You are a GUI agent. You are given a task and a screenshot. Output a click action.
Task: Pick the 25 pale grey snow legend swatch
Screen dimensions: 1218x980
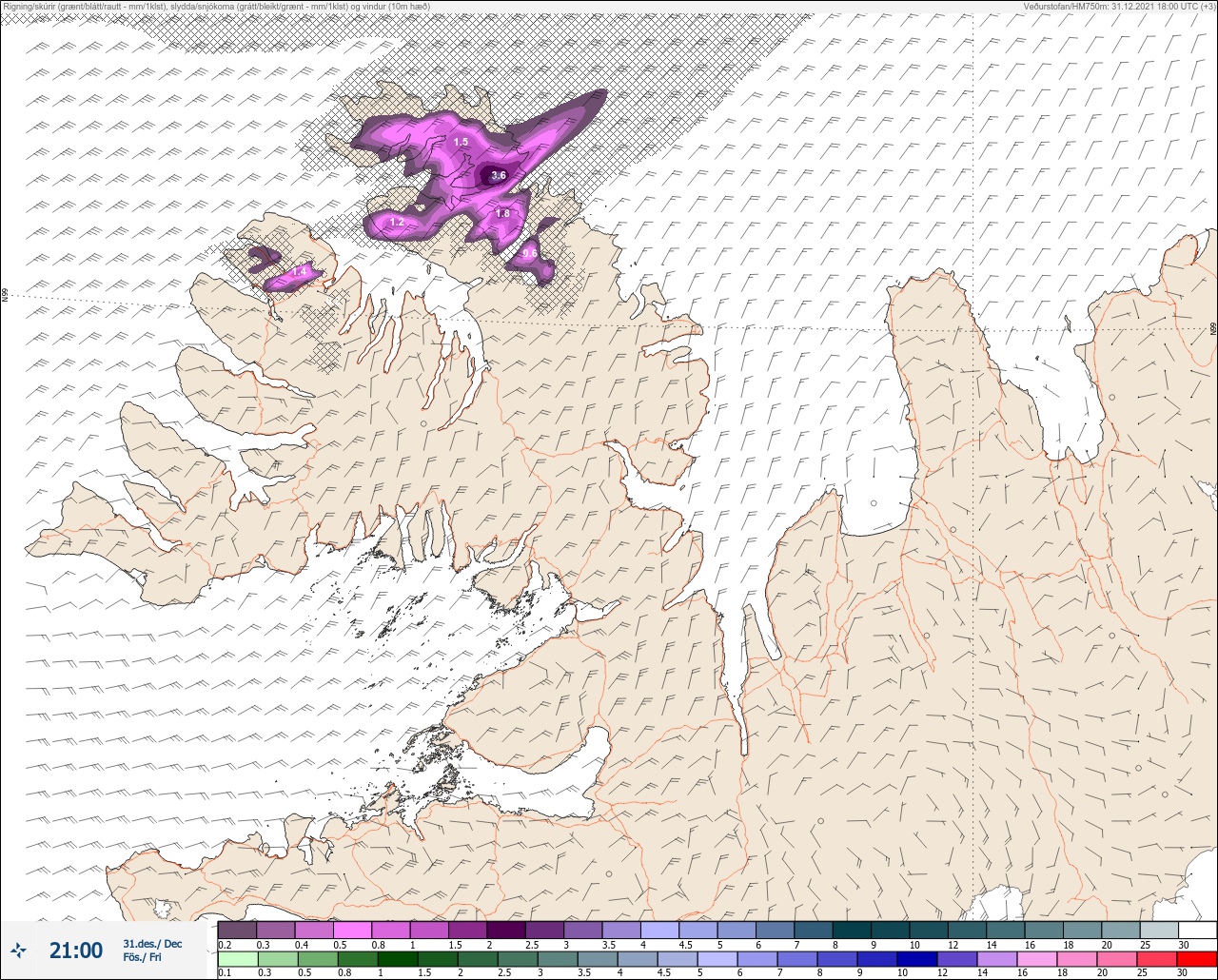point(1159,930)
